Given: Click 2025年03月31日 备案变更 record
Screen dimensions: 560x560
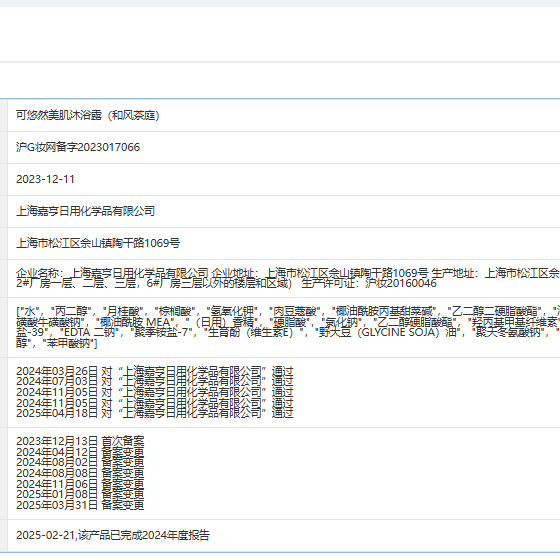Looking at the screenshot, I should (x=80, y=505).
